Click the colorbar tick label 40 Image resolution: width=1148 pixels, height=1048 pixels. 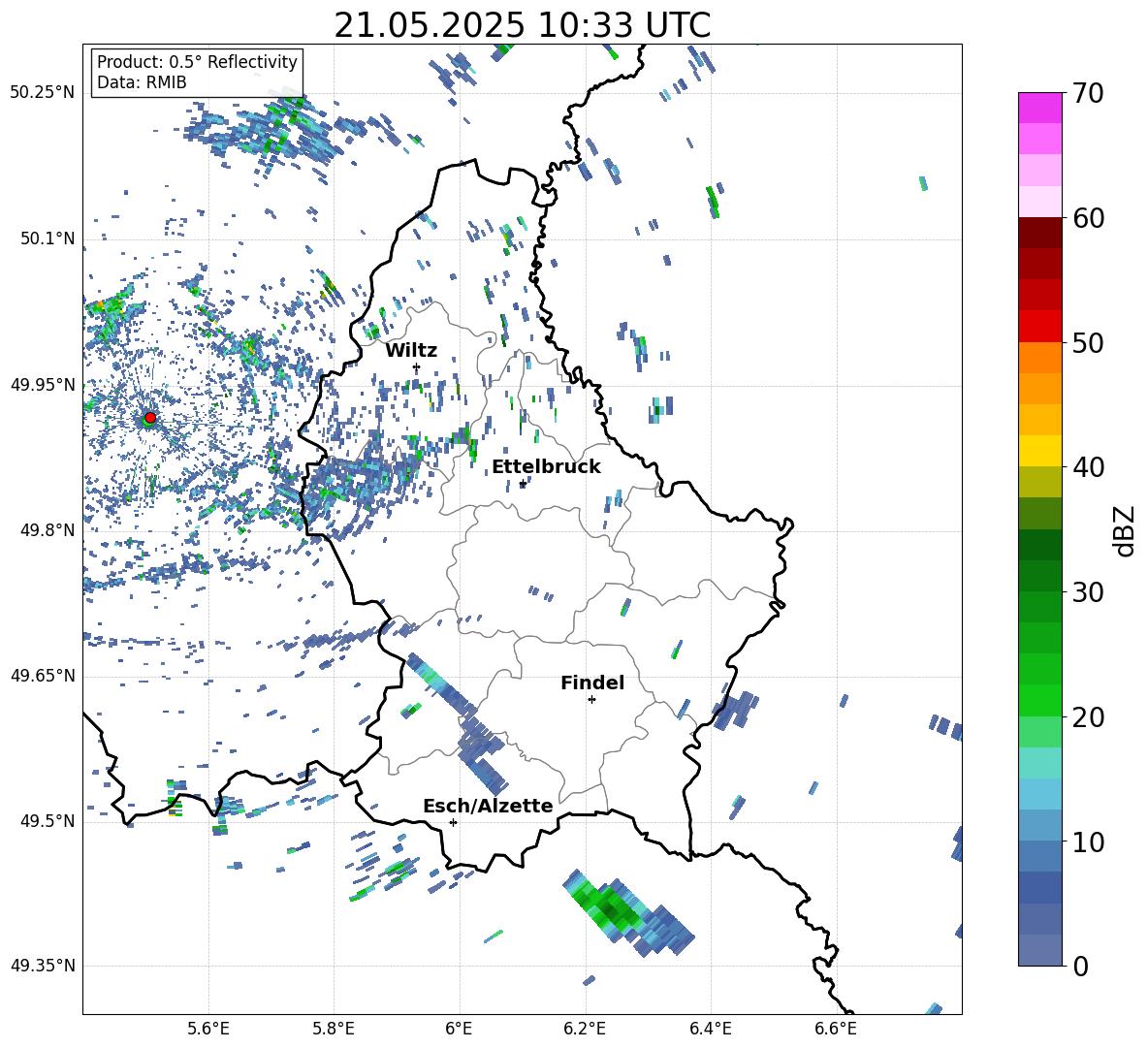click(1088, 467)
